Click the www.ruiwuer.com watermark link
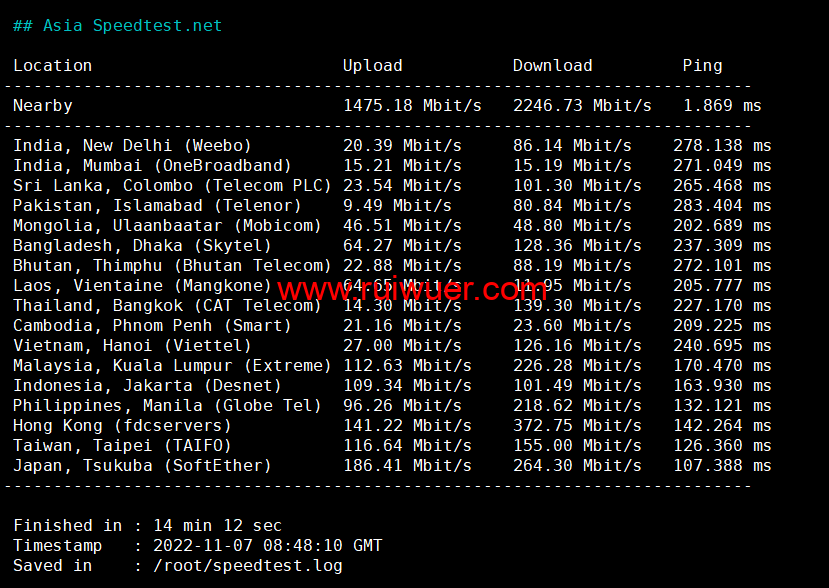The image size is (829, 588). [x=412, y=290]
